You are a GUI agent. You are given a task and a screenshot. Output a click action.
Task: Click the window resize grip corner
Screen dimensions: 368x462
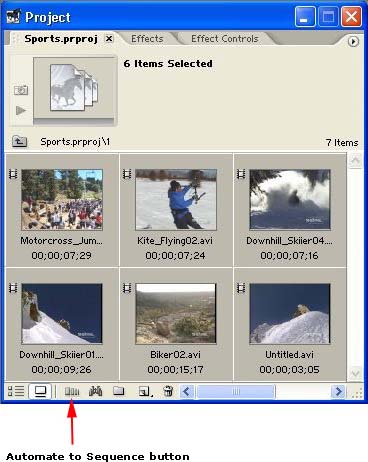[x=357, y=393]
